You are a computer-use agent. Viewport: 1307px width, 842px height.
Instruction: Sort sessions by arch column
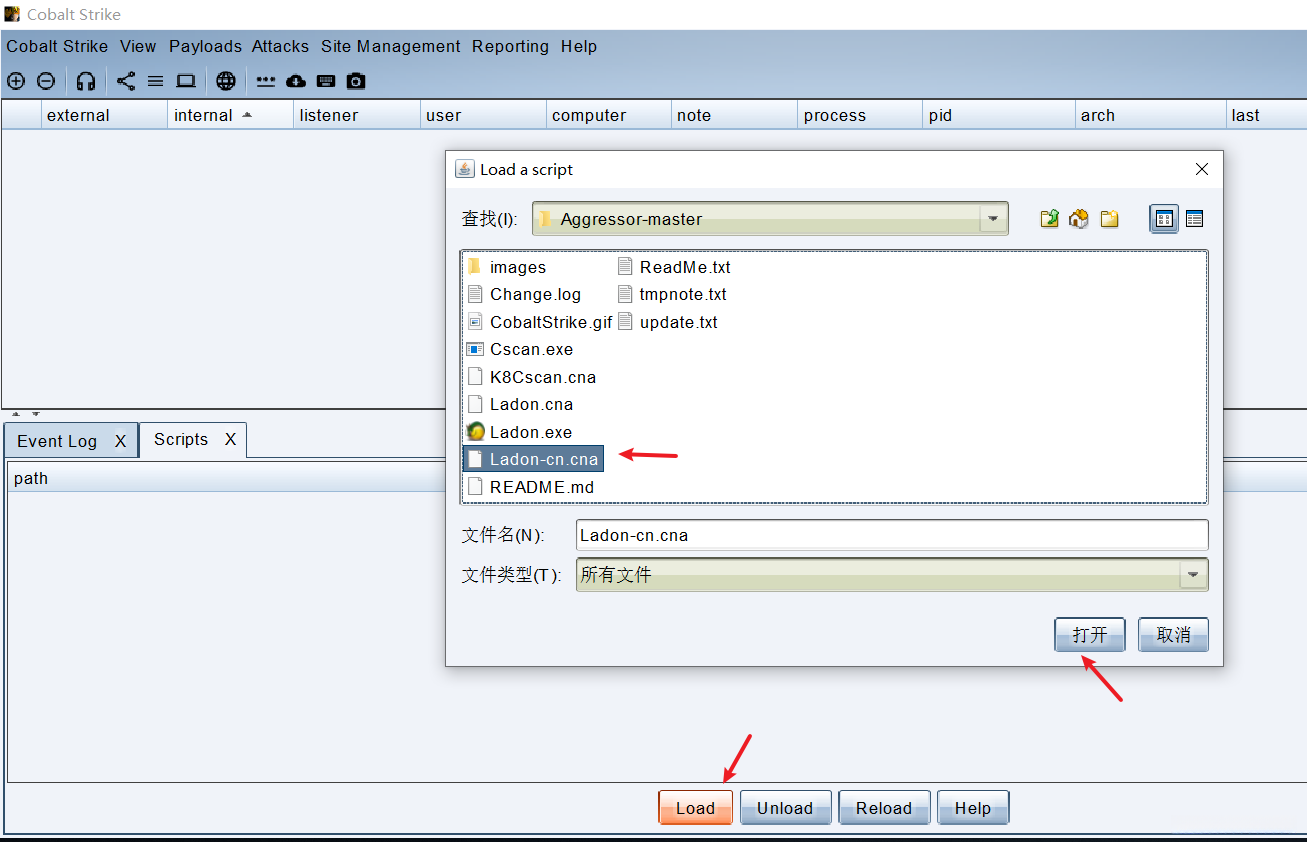(x=1150, y=115)
